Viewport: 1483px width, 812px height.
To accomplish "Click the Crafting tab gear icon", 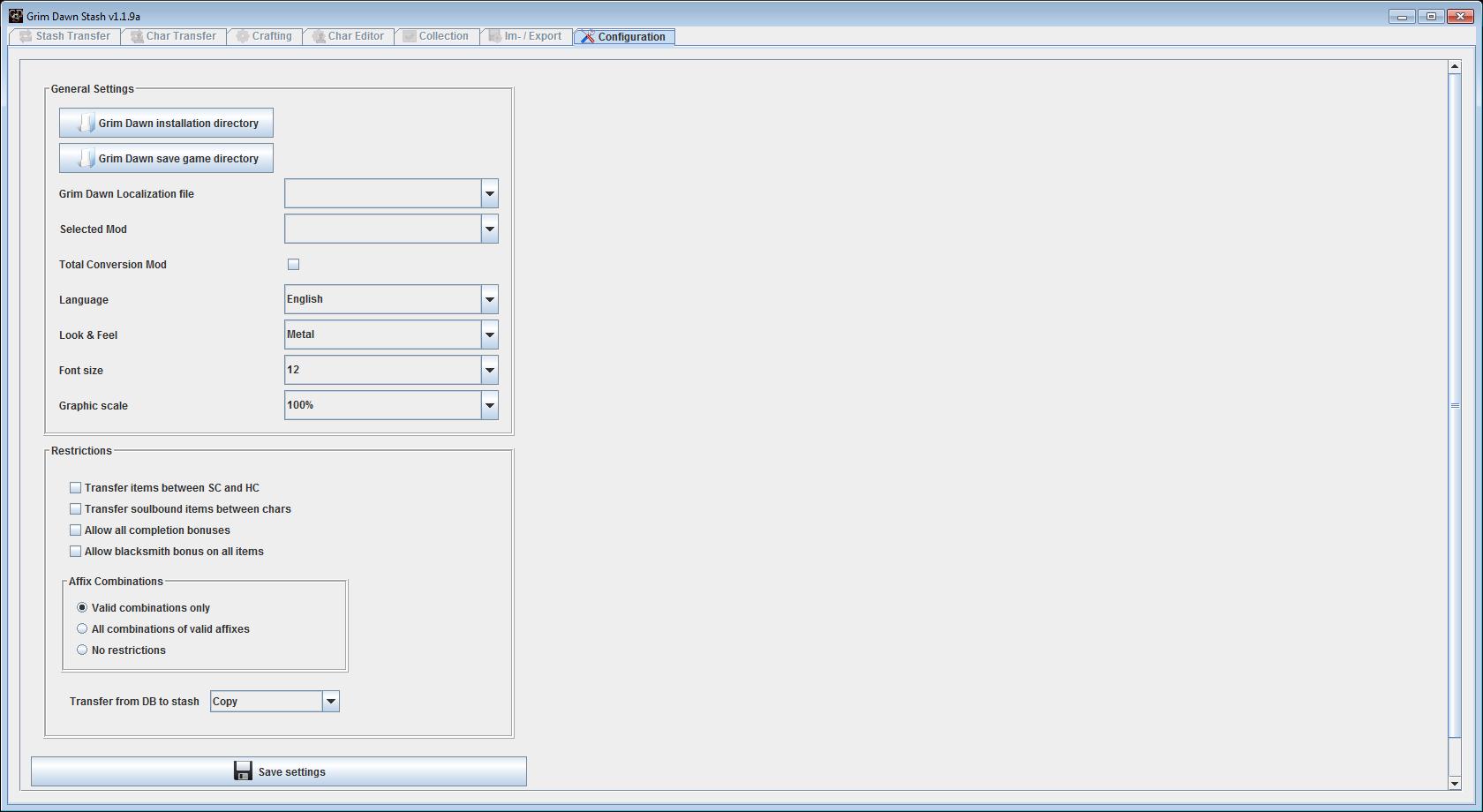I will click(x=242, y=36).
